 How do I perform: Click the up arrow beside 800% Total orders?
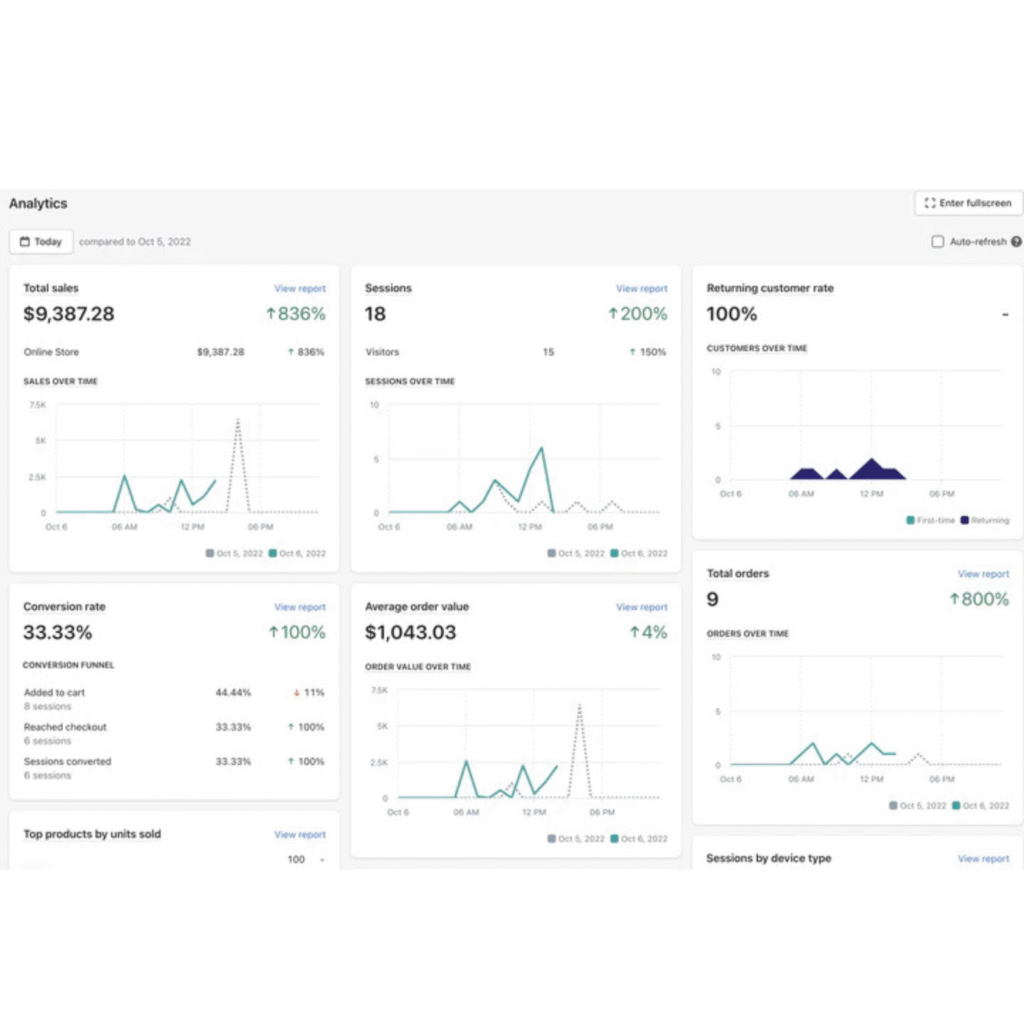click(x=954, y=600)
